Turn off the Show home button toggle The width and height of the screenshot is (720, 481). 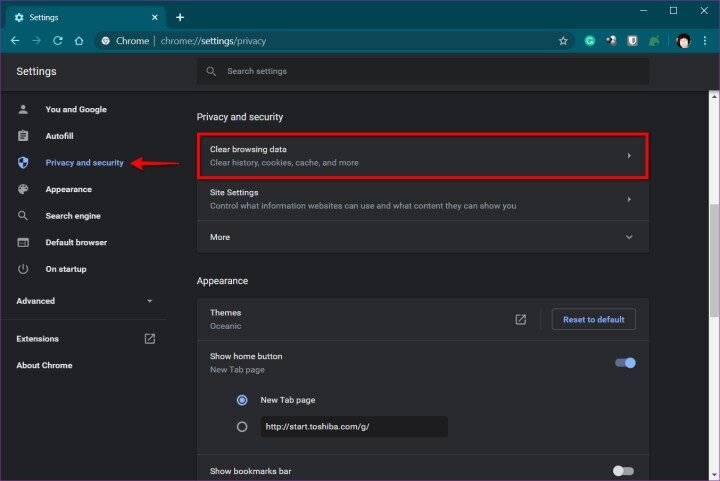625,363
